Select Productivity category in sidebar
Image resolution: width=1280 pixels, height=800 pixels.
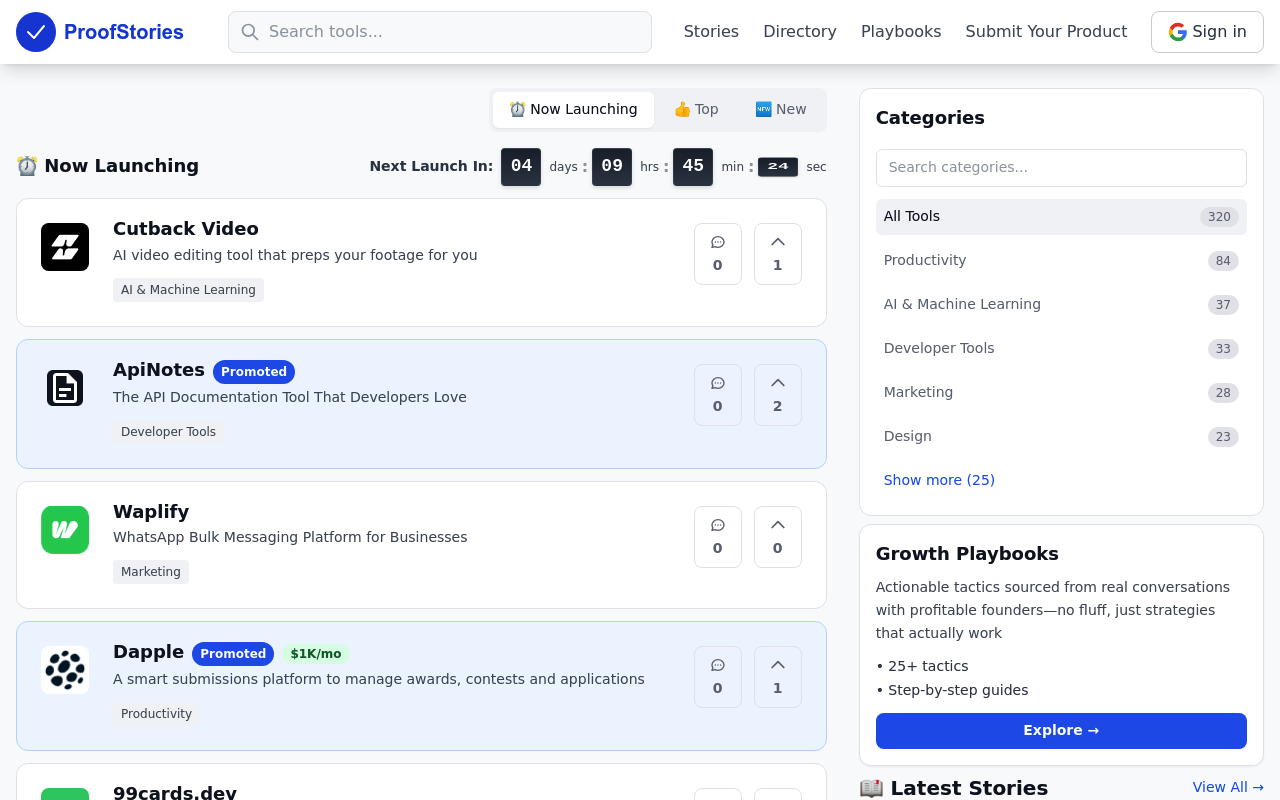tap(1061, 261)
